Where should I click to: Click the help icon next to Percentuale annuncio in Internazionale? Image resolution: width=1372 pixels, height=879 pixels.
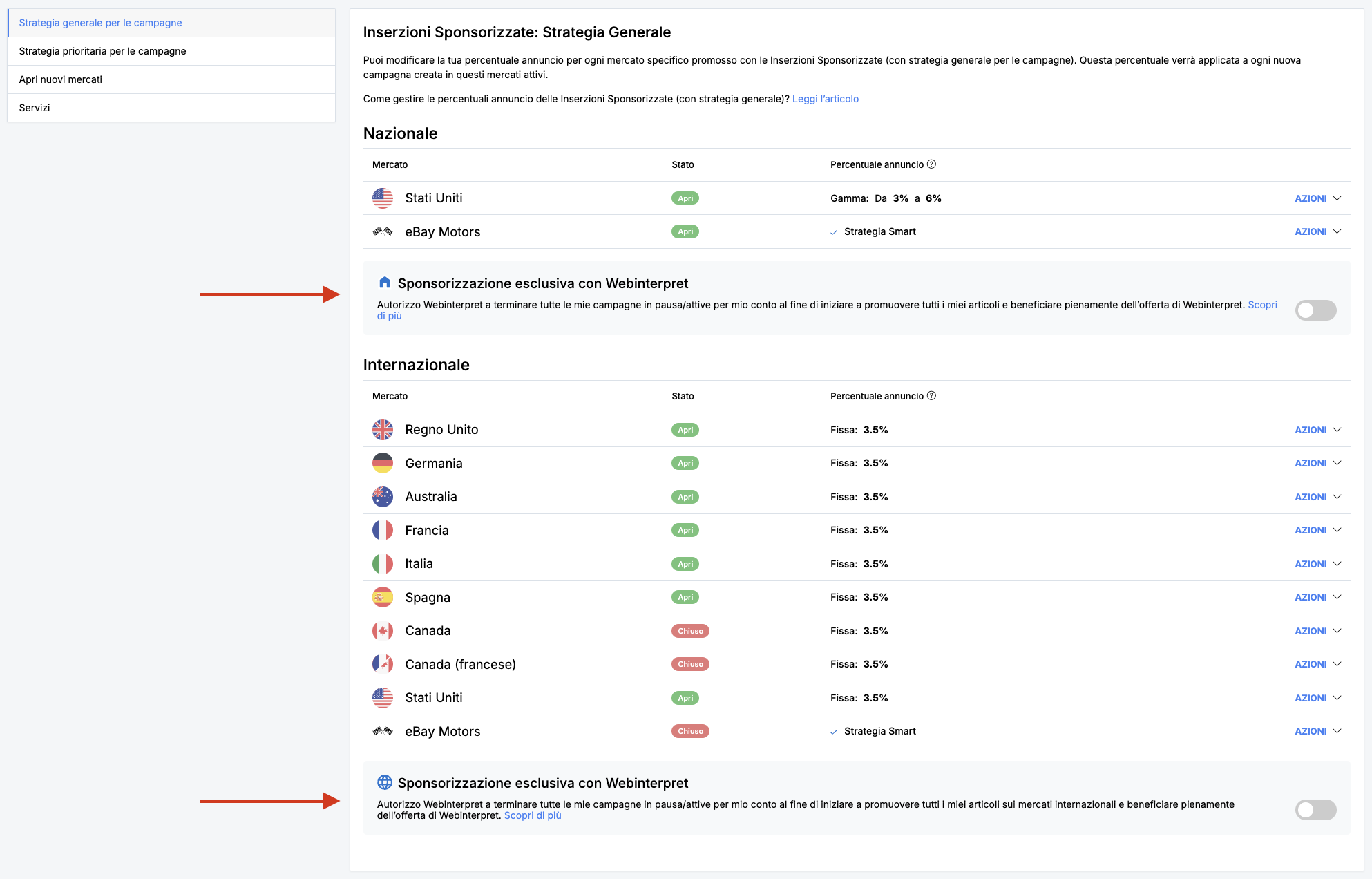point(931,396)
